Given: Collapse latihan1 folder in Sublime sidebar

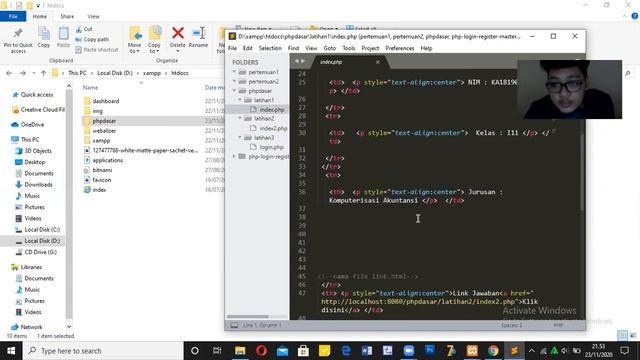Looking at the screenshot, I should pyautogui.click(x=240, y=100).
